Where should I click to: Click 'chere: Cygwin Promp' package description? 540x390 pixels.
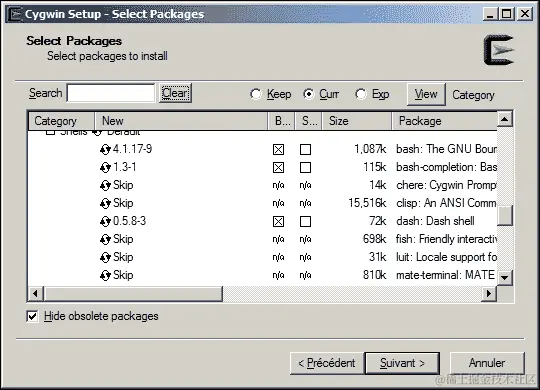click(446, 185)
